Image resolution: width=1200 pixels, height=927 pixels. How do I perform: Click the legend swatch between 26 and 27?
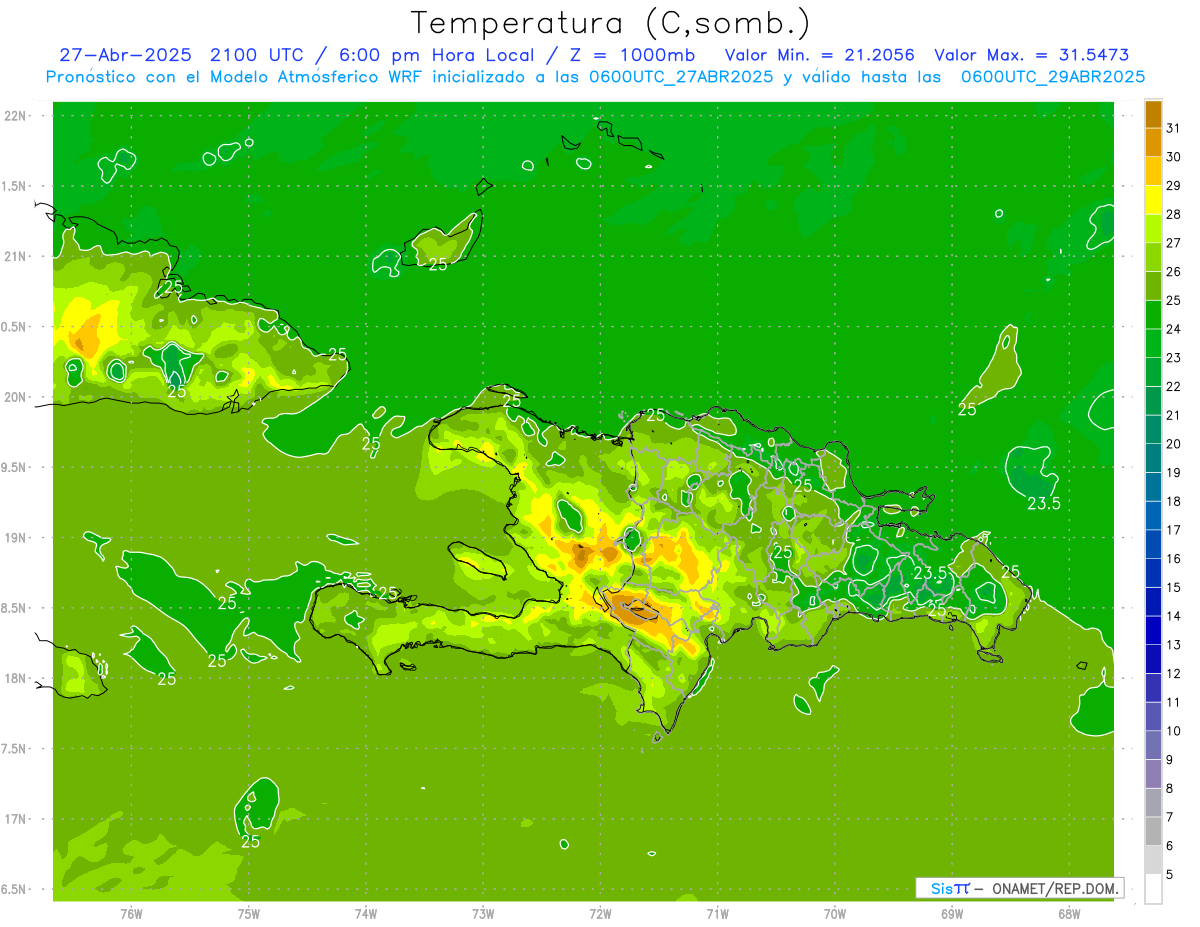click(1153, 257)
